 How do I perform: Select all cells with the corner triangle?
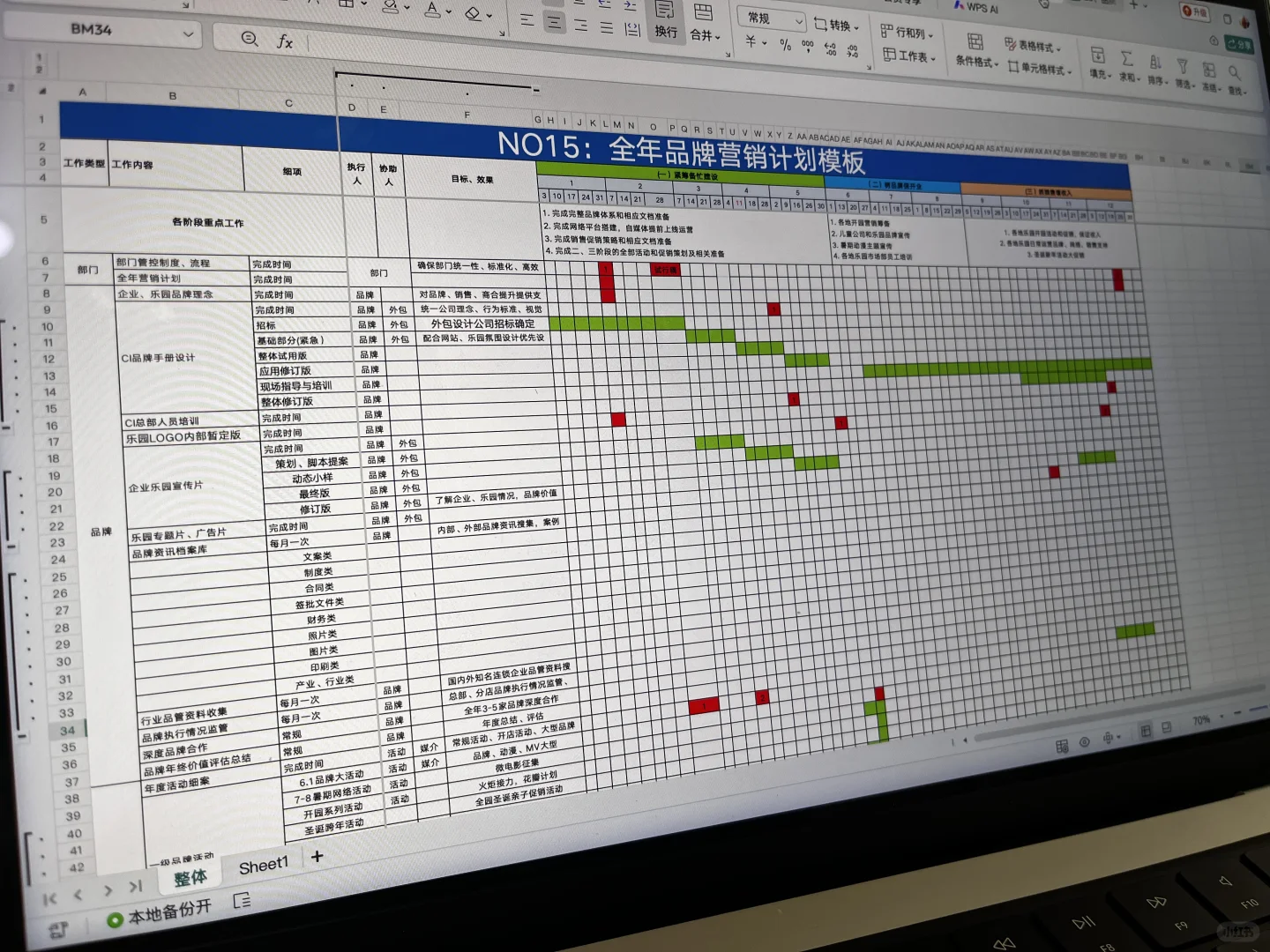coord(41,91)
